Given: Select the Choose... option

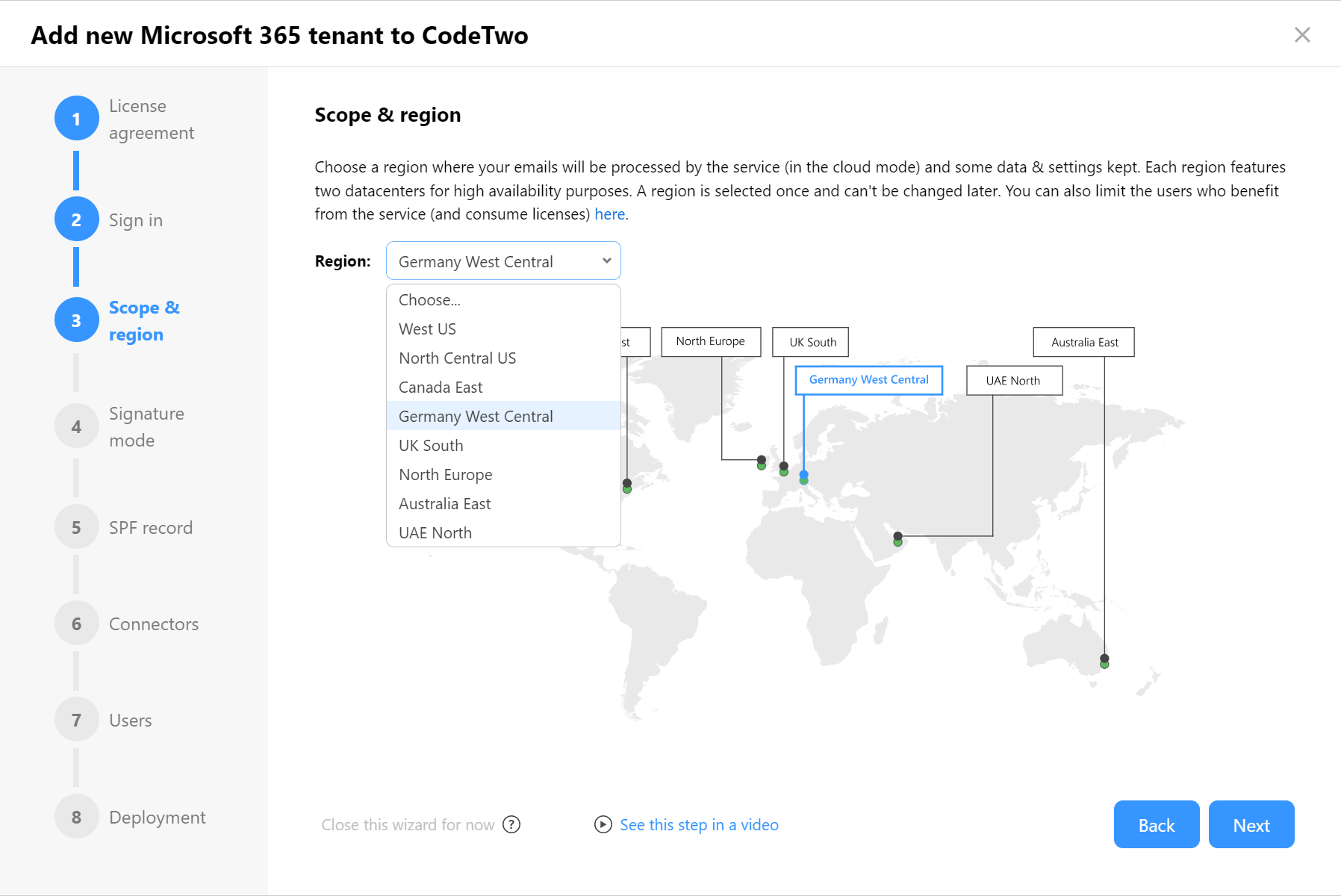Looking at the screenshot, I should coord(503,299).
